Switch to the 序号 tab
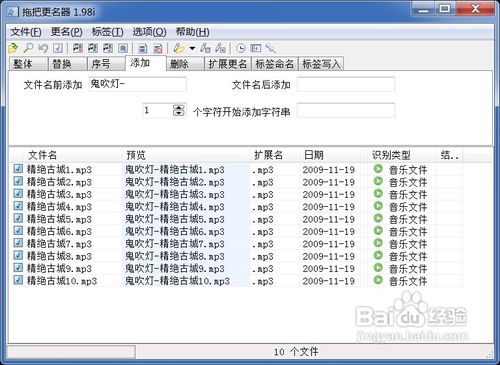The height and width of the screenshot is (365, 500). click(107, 64)
